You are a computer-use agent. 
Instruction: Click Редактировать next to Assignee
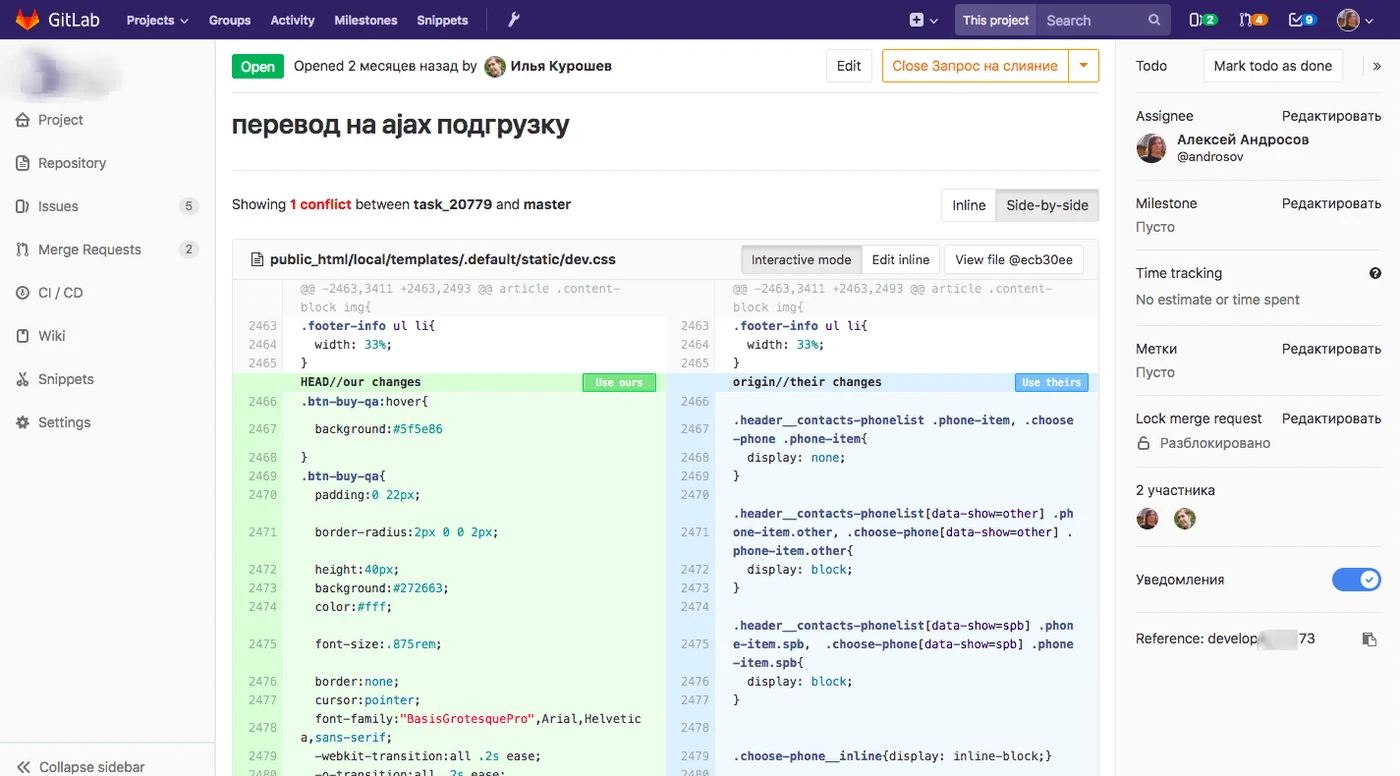tap(1332, 116)
